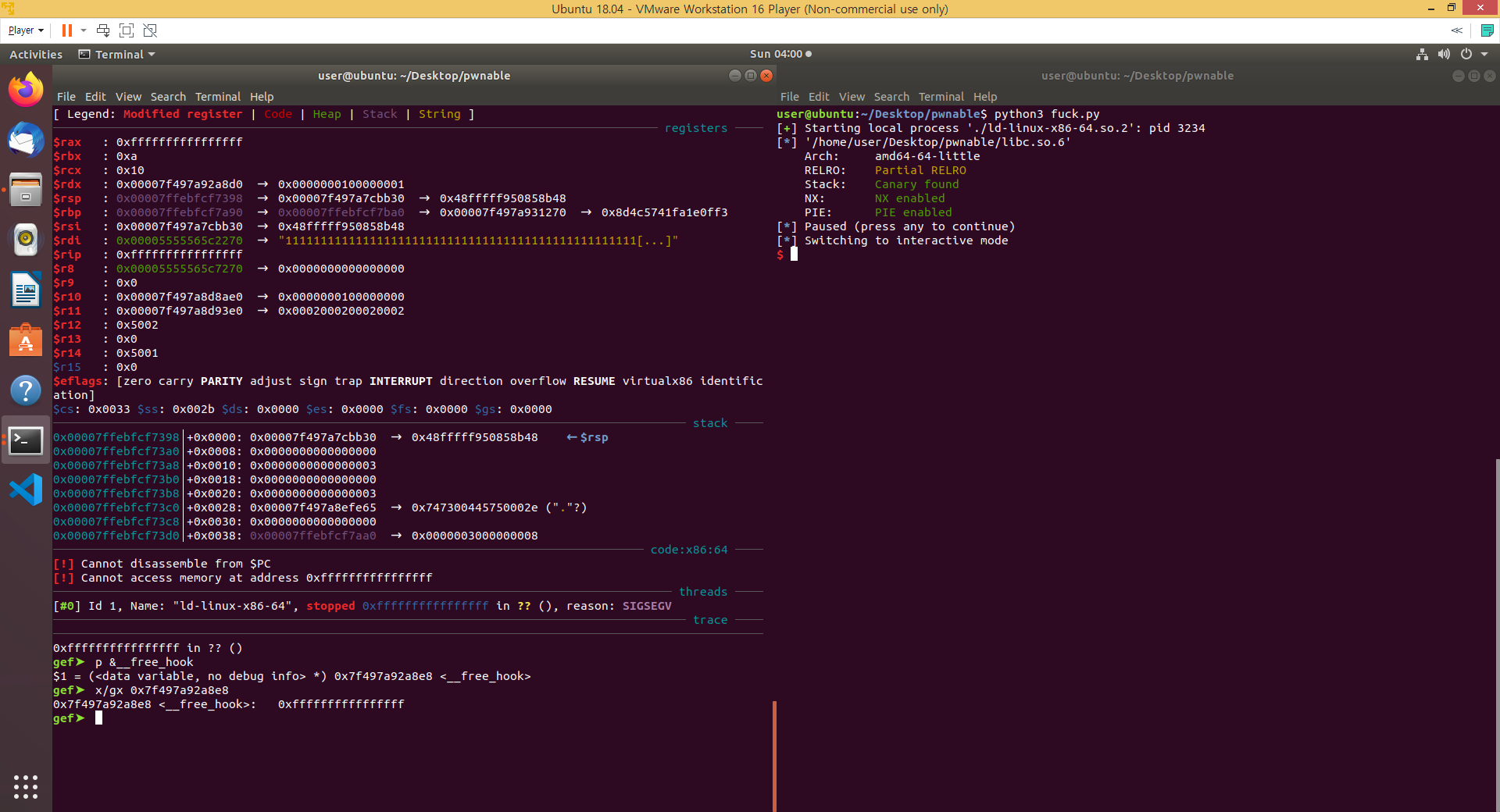Open VMware notes icon at toolbar right
Image resolution: width=1500 pixels, height=812 pixels.
click(x=1487, y=30)
